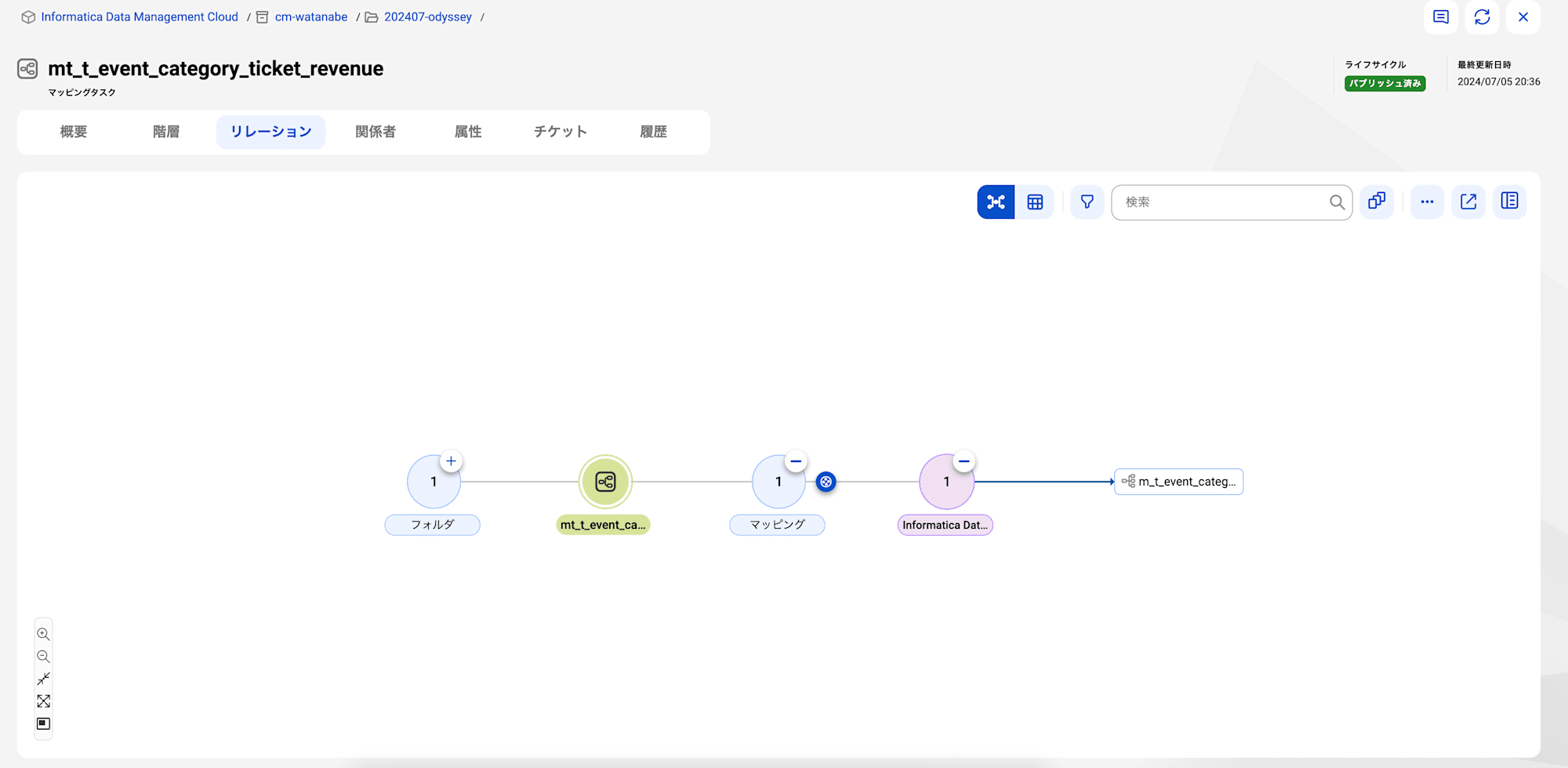Go to cm-watanabe breadcrumb link
This screenshot has width=1568, height=768.
(x=311, y=17)
